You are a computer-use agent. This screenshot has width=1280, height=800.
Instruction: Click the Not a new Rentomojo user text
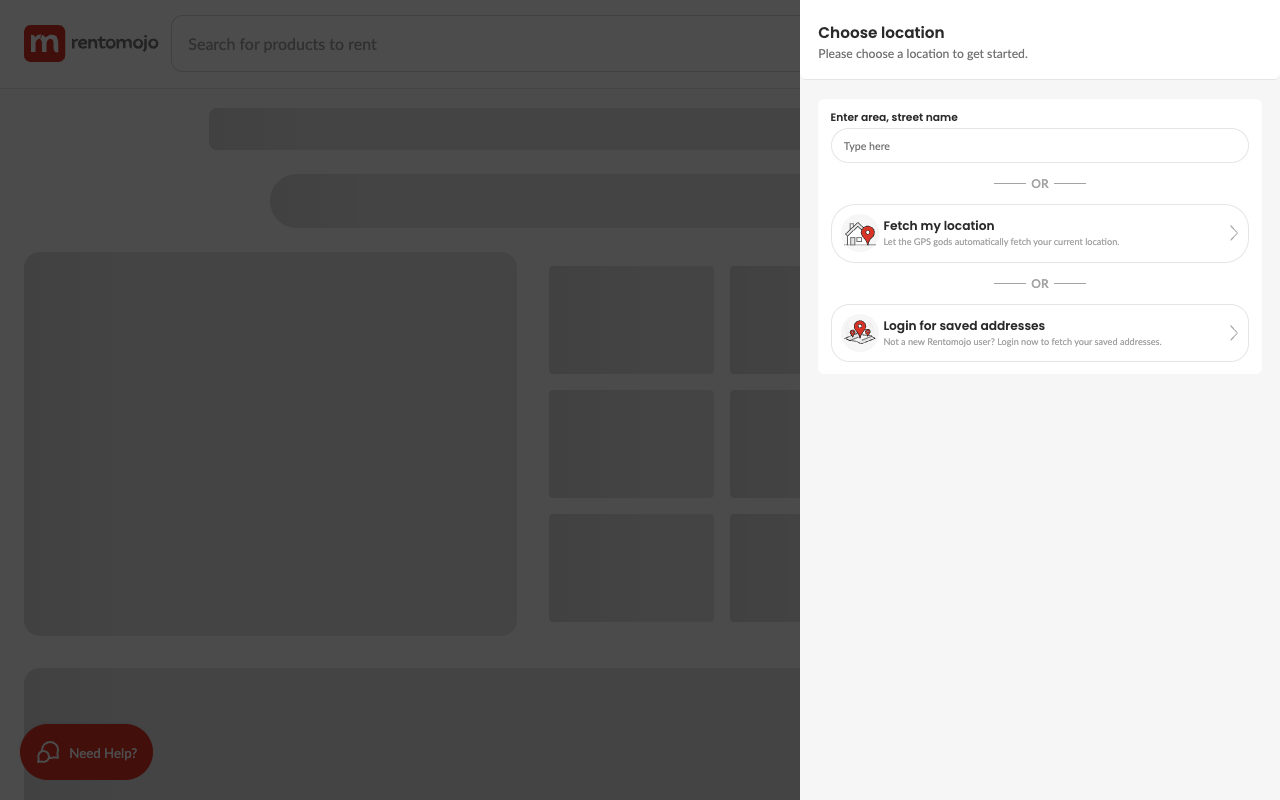tap(1022, 342)
